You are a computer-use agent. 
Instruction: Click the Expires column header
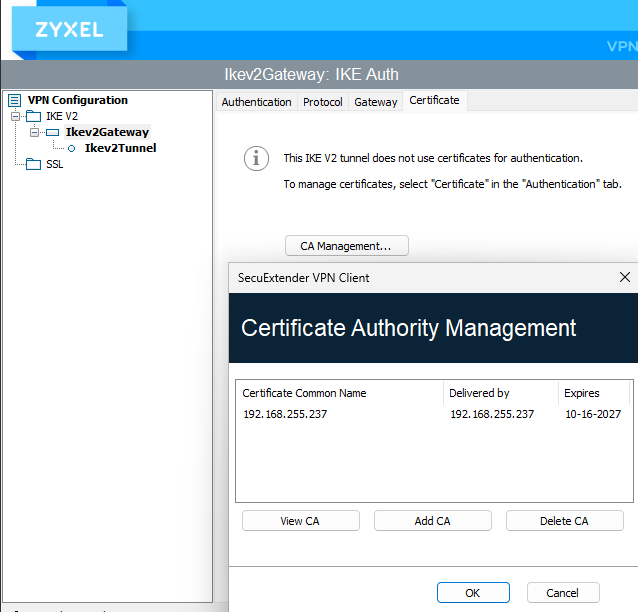point(594,393)
